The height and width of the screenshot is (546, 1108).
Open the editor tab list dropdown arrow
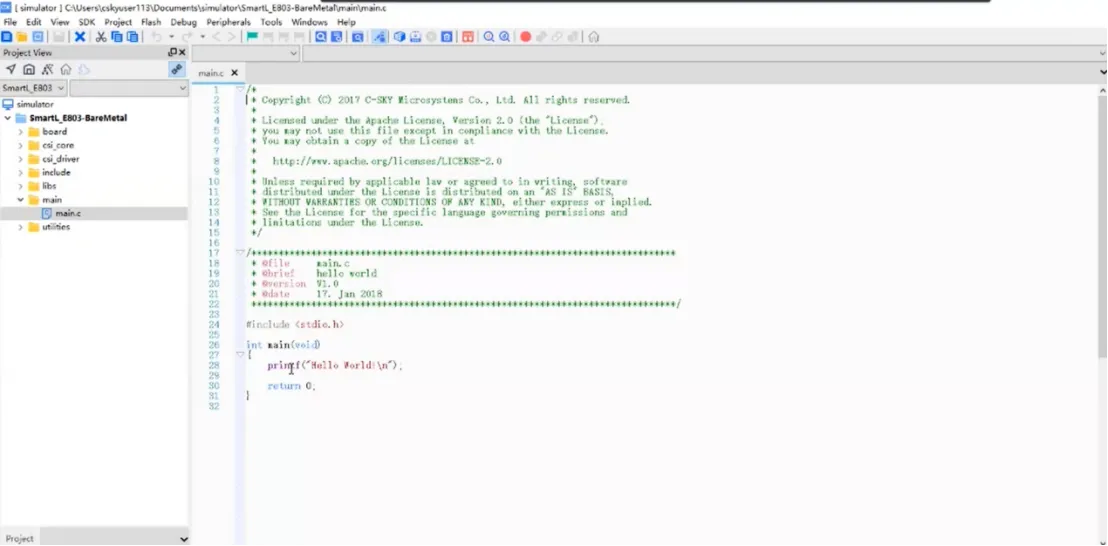point(1103,73)
